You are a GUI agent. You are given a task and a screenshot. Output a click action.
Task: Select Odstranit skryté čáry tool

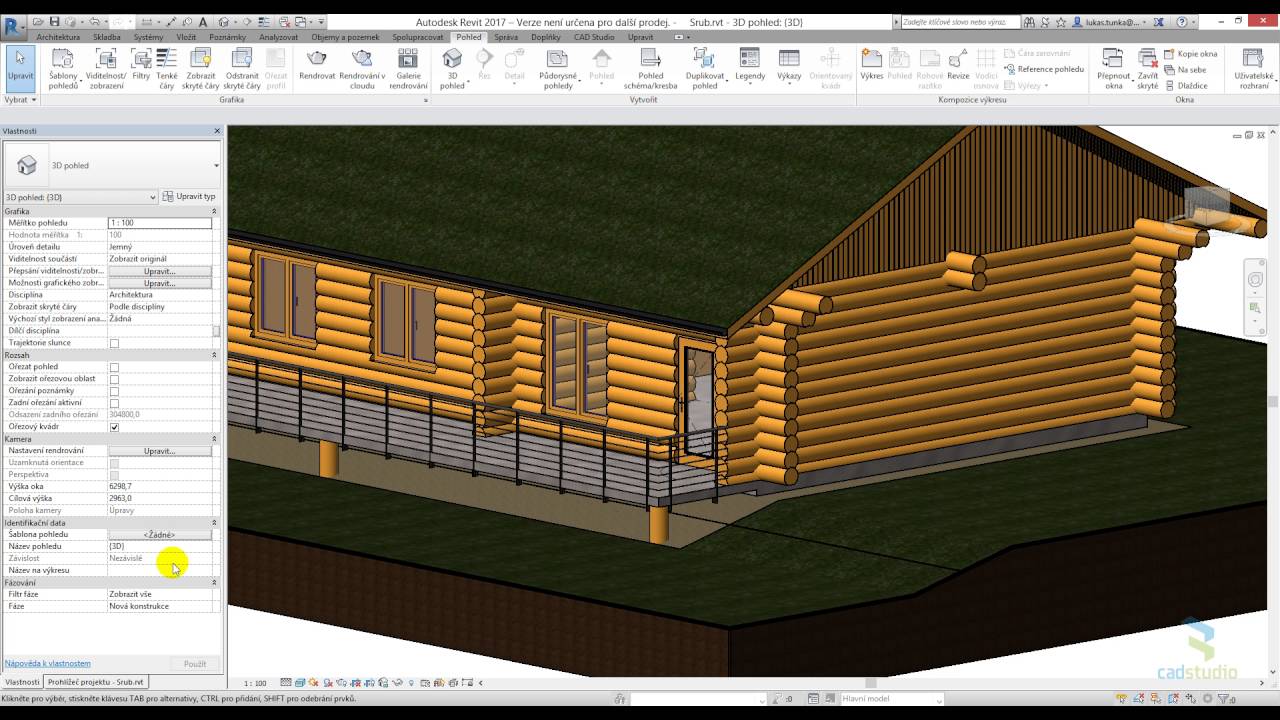(243, 69)
